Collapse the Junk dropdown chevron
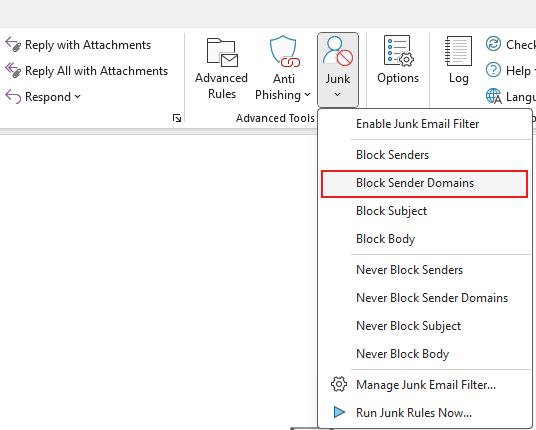This screenshot has height=430, width=536. [338, 94]
